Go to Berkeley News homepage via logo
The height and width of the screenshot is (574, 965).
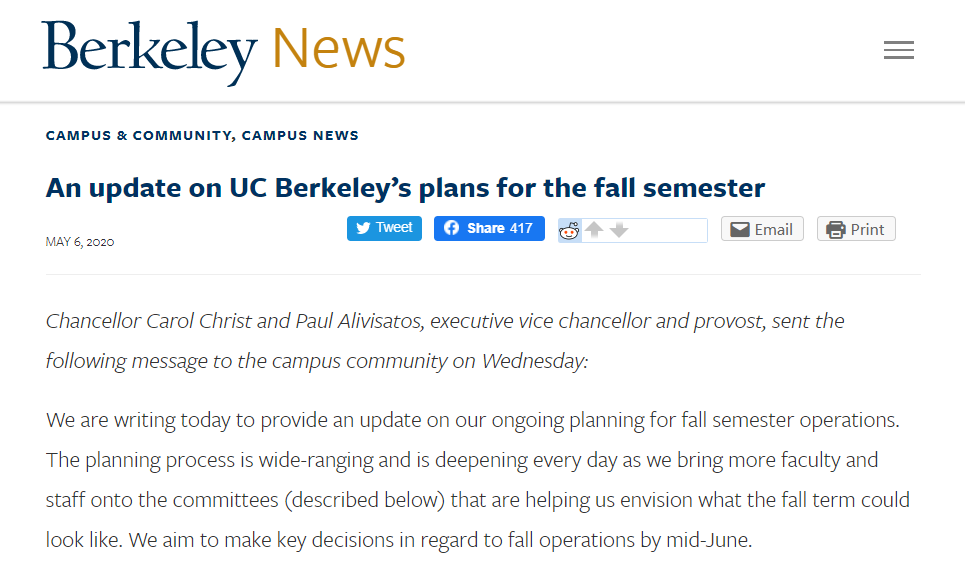point(223,52)
